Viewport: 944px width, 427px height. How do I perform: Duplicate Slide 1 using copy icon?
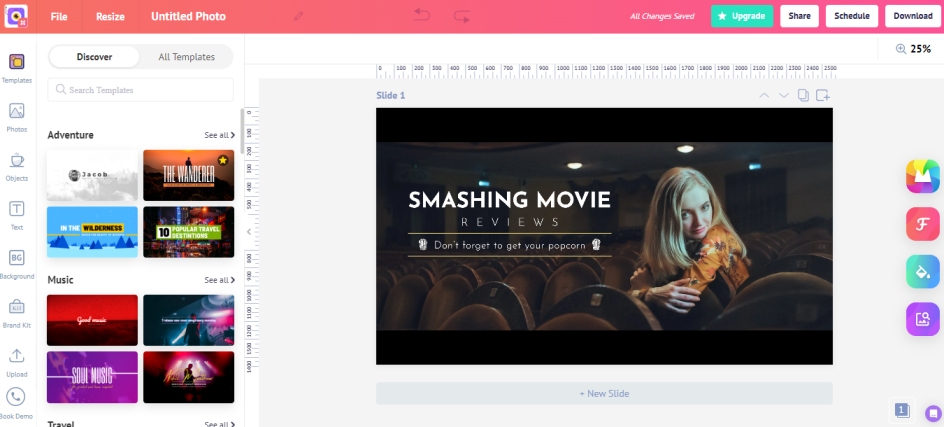(x=803, y=95)
